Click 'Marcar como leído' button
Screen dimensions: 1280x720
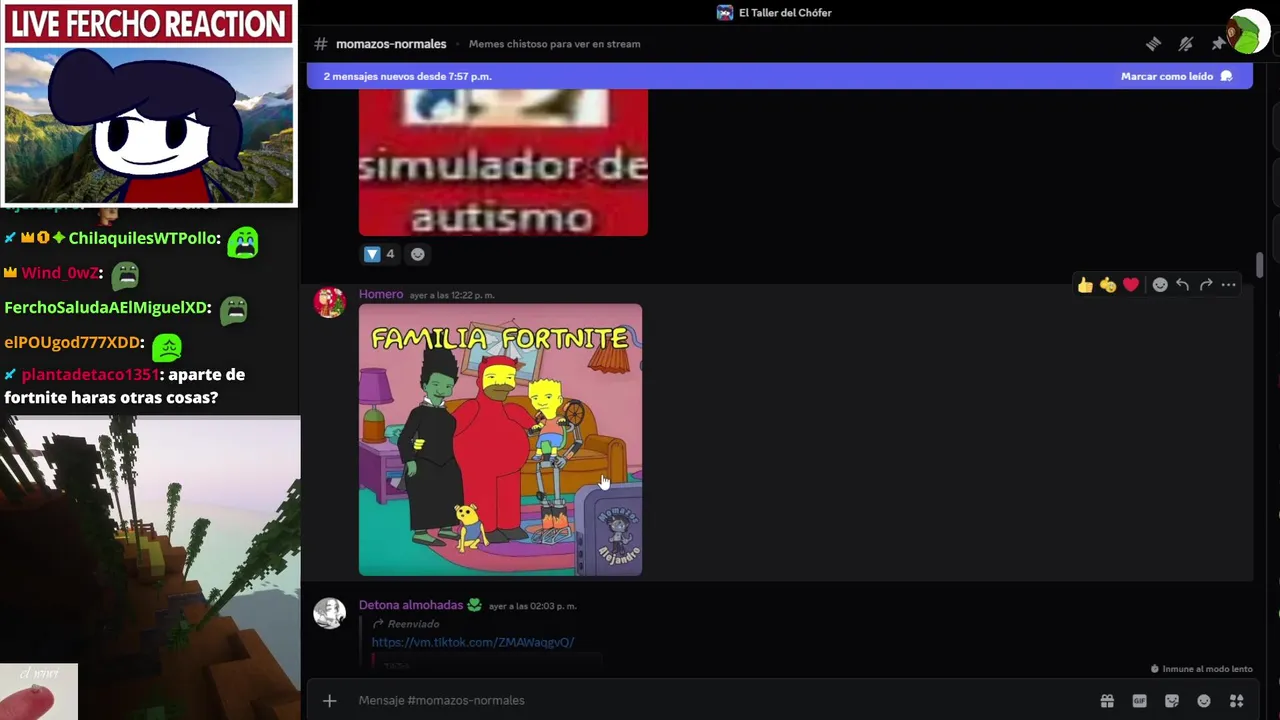pyautogui.click(x=1176, y=76)
